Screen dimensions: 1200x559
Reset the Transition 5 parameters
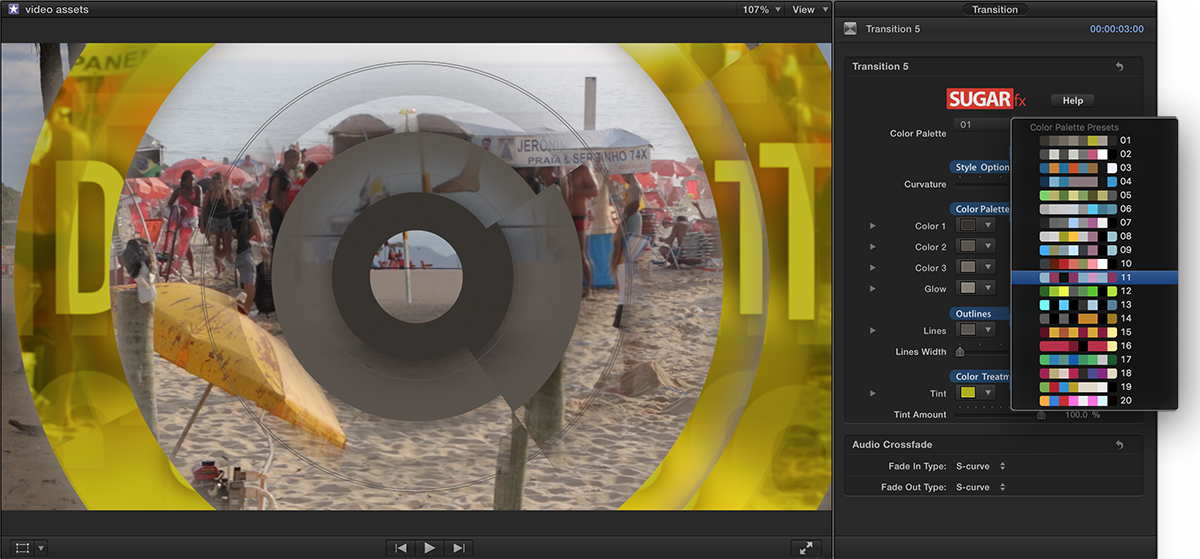coord(1119,66)
